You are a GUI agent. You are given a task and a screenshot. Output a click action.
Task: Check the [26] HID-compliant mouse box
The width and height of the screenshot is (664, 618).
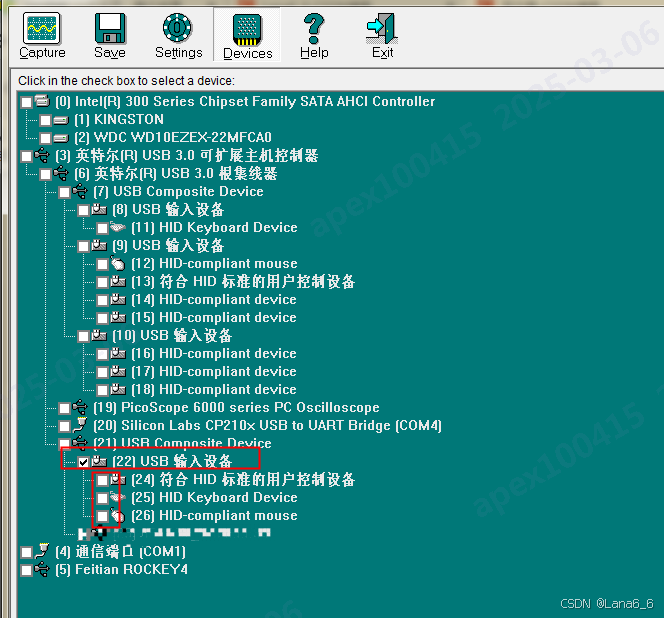(x=102, y=516)
